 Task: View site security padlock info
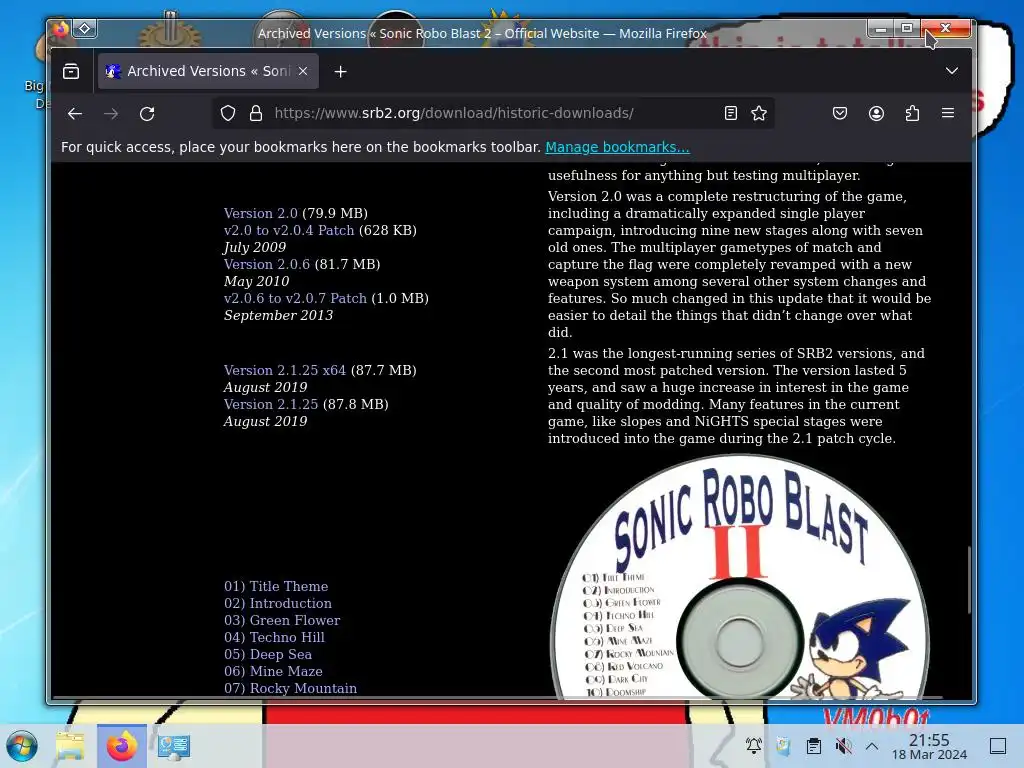click(x=256, y=114)
